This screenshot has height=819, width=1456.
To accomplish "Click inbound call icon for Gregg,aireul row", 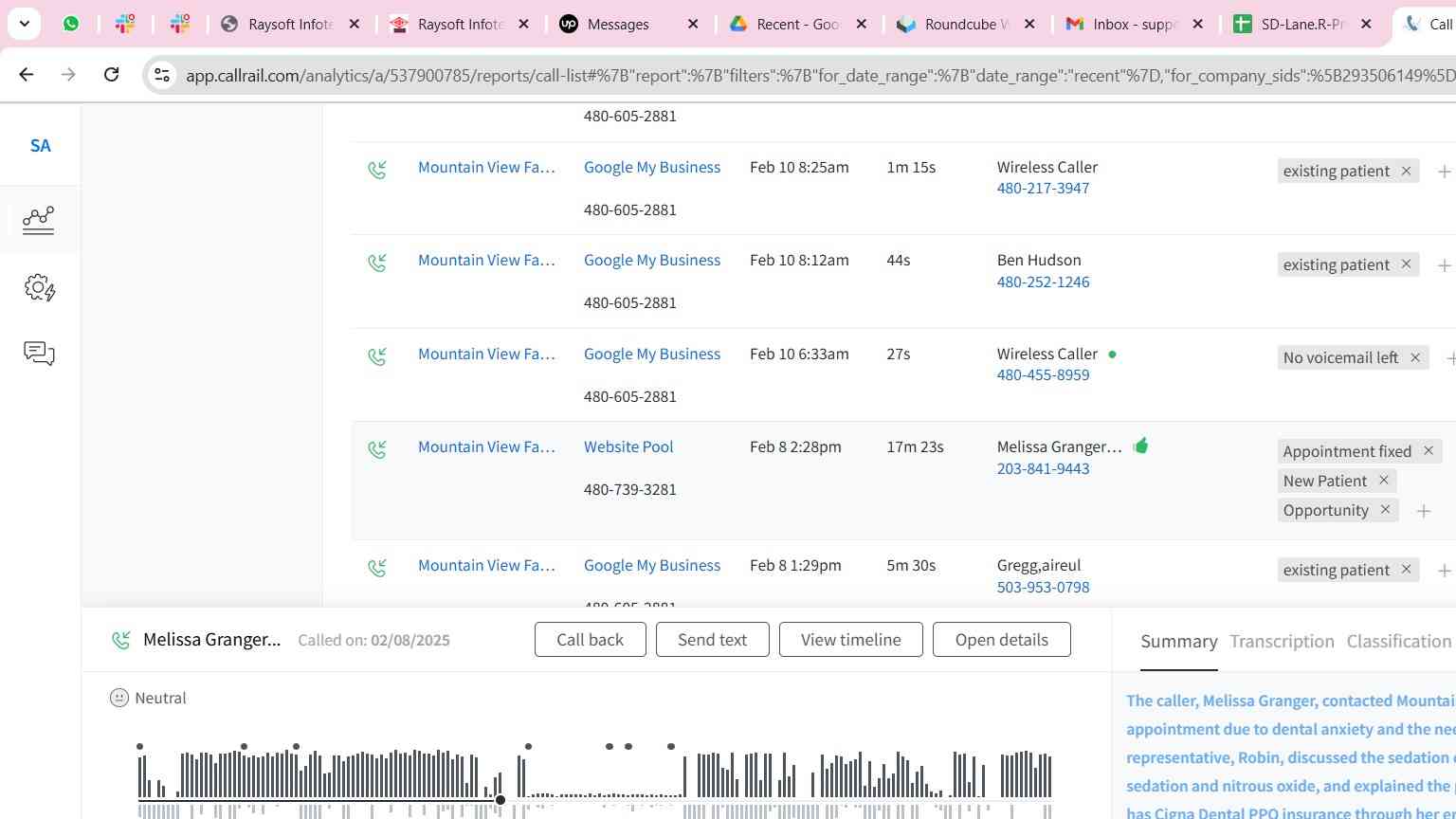I will [377, 568].
